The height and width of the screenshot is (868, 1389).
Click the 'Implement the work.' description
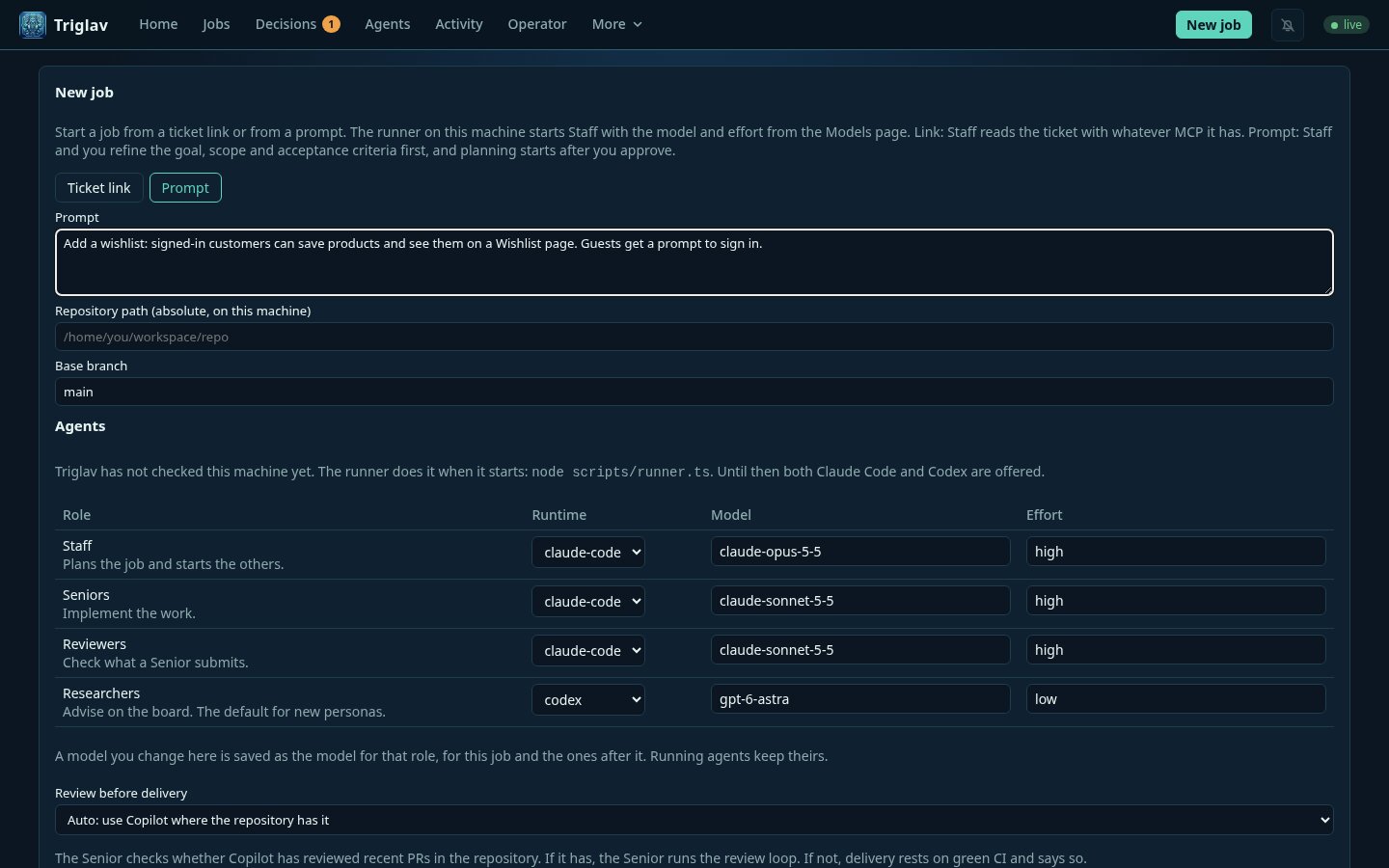129,613
